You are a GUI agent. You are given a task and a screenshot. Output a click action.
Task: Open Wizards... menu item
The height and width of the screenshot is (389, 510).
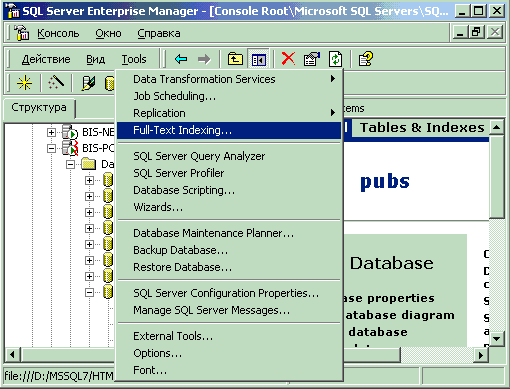[229, 207]
